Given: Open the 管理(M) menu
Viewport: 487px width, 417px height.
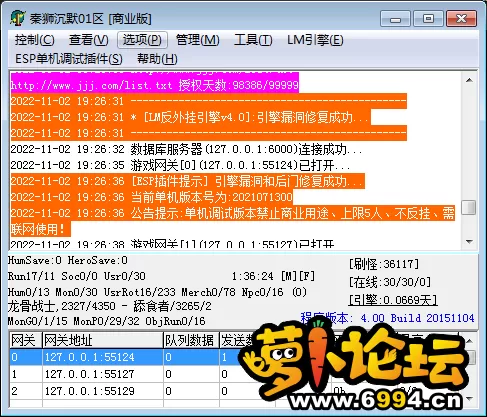Looking at the screenshot, I should [197, 40].
